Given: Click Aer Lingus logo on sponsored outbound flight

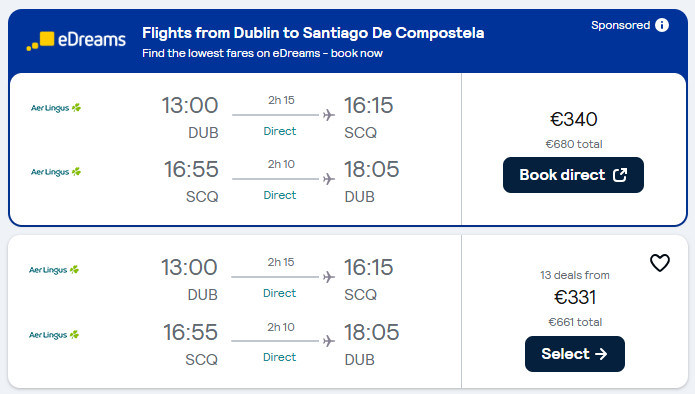Looking at the screenshot, I should (56, 108).
